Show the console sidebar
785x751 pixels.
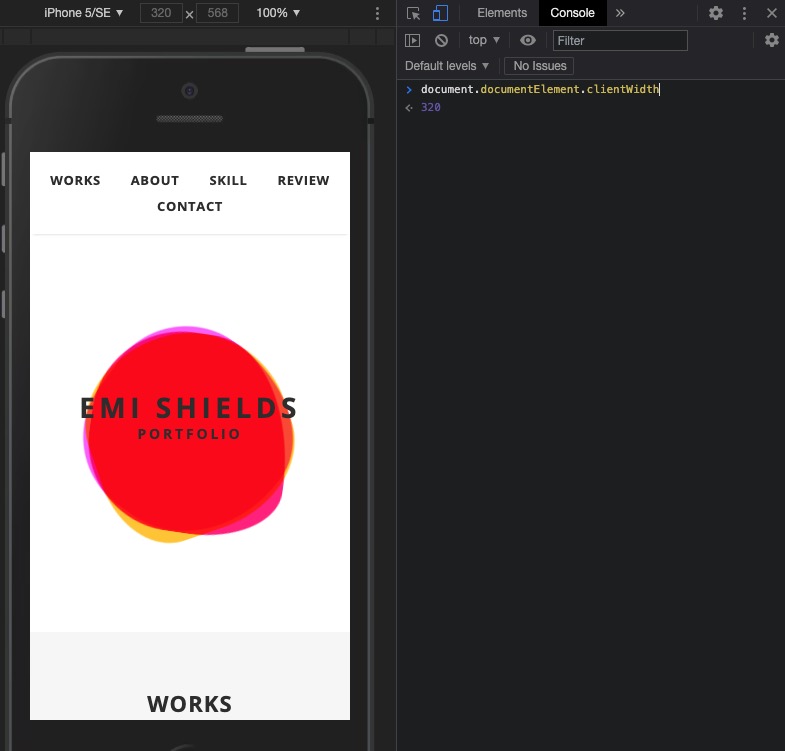[x=412, y=40]
